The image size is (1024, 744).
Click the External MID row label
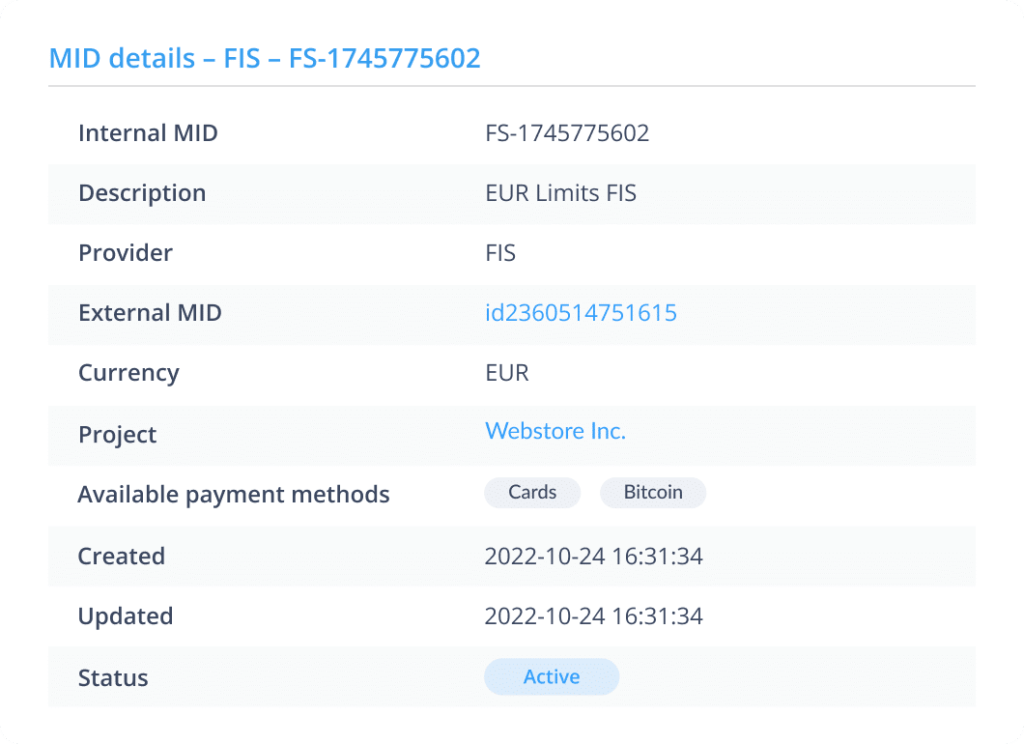point(150,313)
